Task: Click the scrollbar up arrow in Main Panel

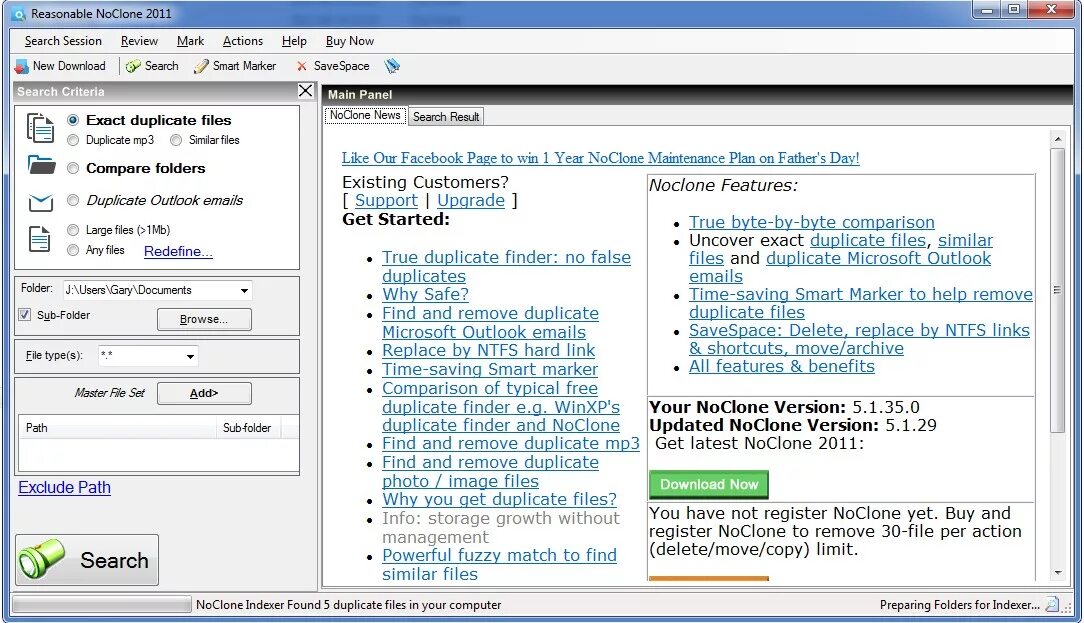Action: [1057, 139]
